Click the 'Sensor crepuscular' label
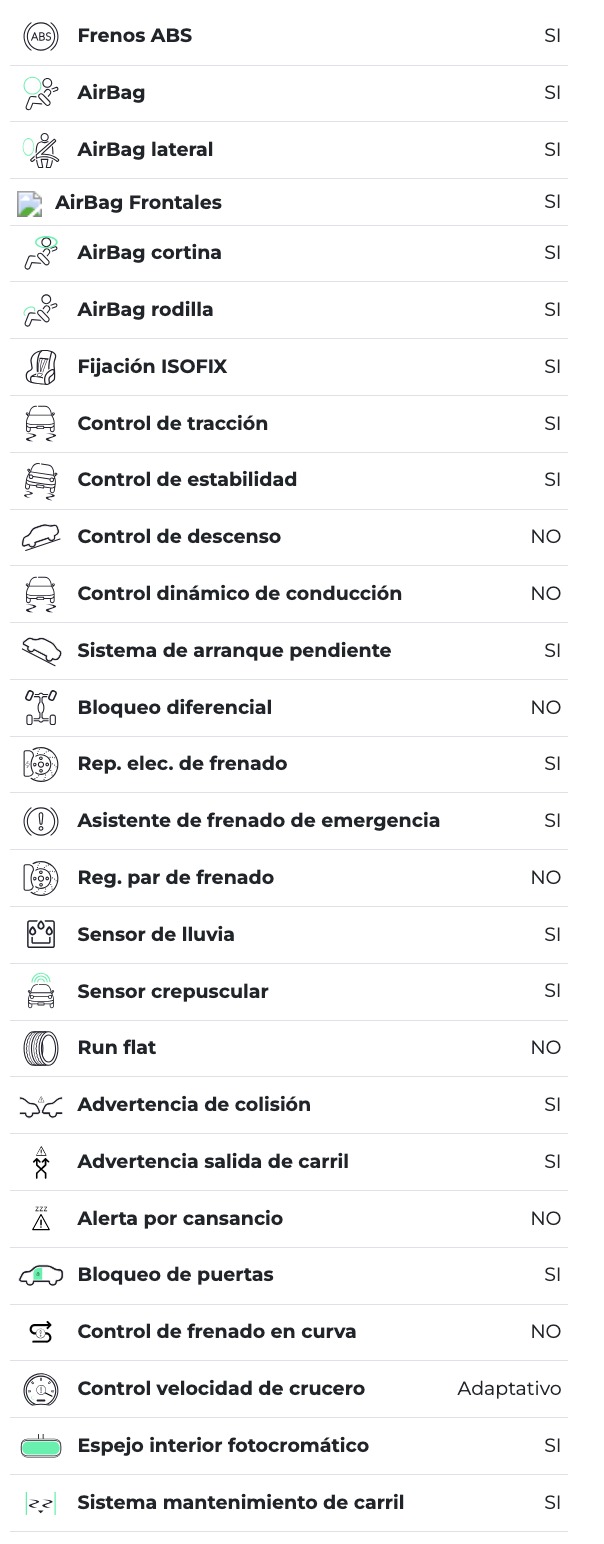Image resolution: width=604 pixels, height=1544 pixels. pyautogui.click(x=172, y=991)
